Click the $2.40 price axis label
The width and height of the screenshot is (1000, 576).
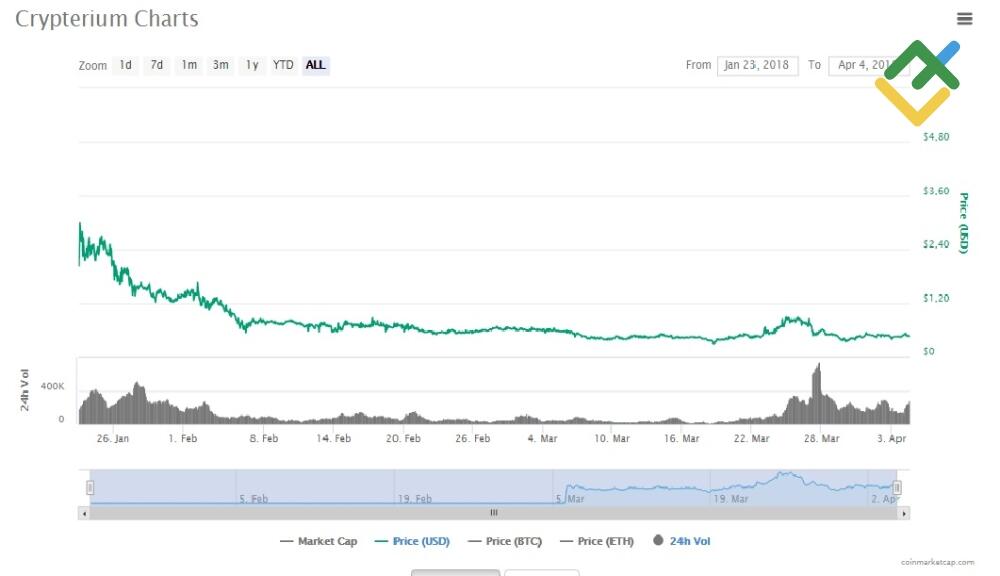[x=936, y=244]
